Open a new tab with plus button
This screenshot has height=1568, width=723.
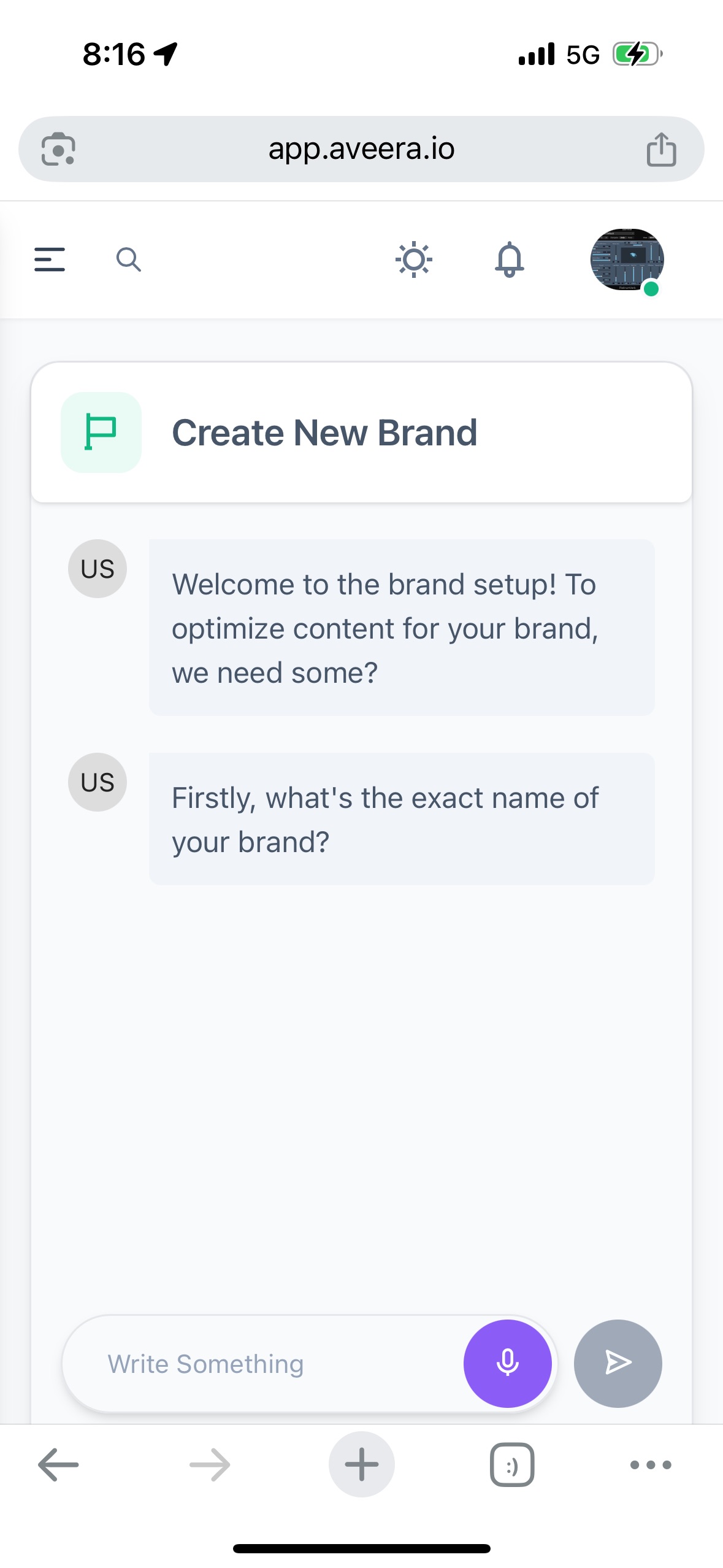pos(361,1465)
